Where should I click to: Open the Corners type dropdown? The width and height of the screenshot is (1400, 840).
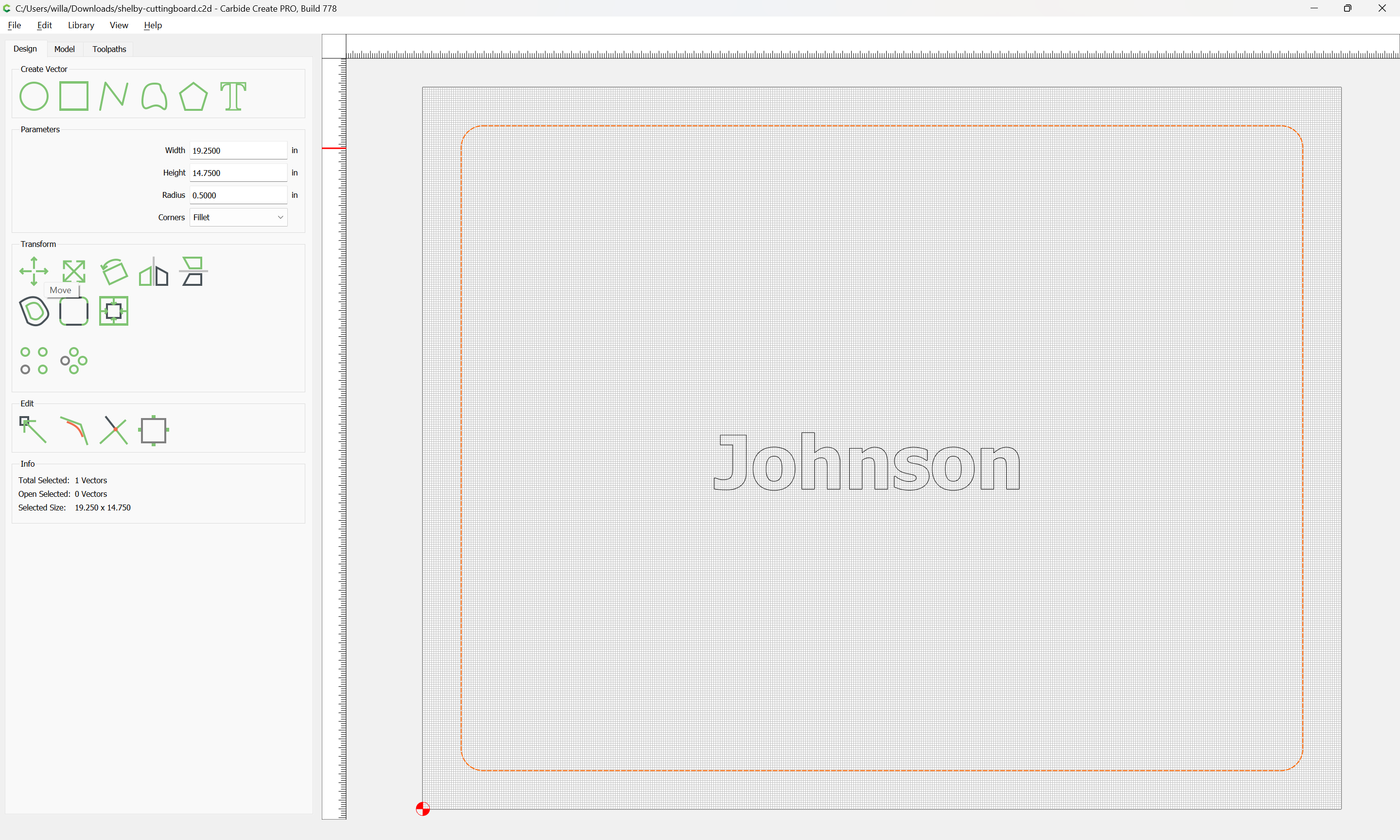(x=238, y=217)
